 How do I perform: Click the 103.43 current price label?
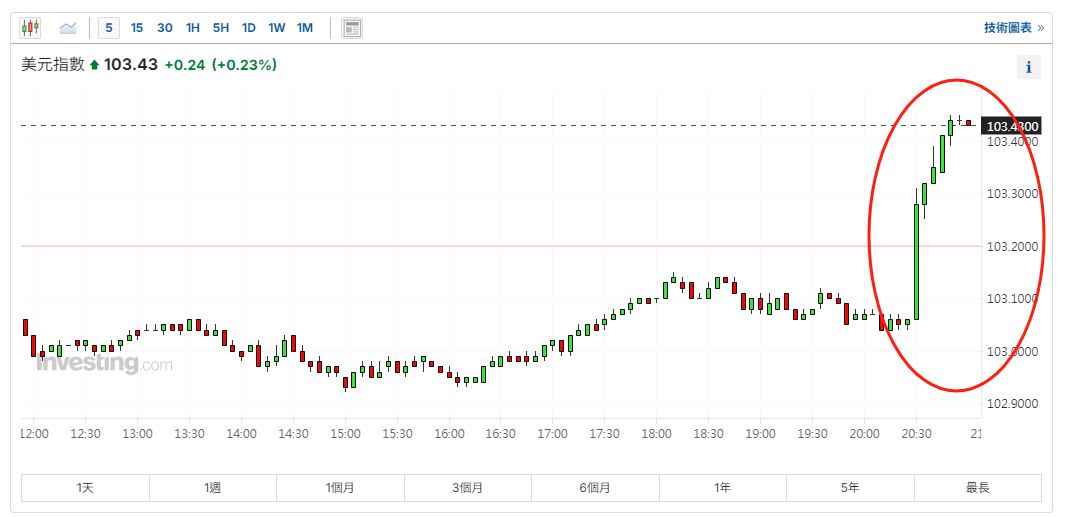(x=1012, y=126)
